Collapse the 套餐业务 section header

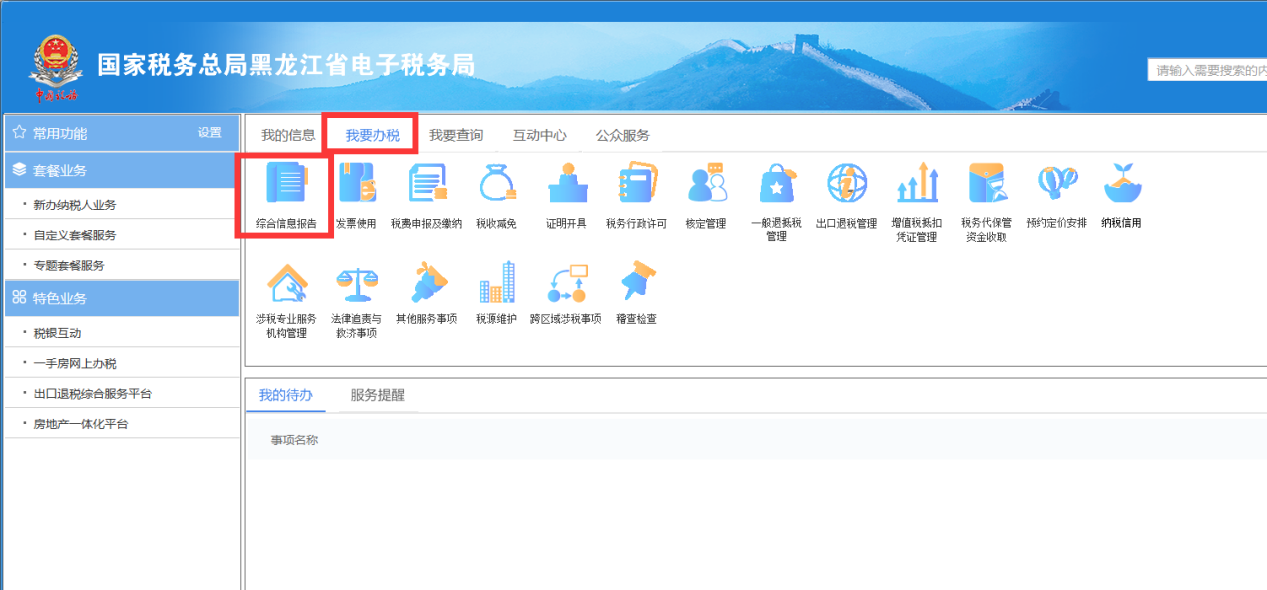[x=121, y=170]
